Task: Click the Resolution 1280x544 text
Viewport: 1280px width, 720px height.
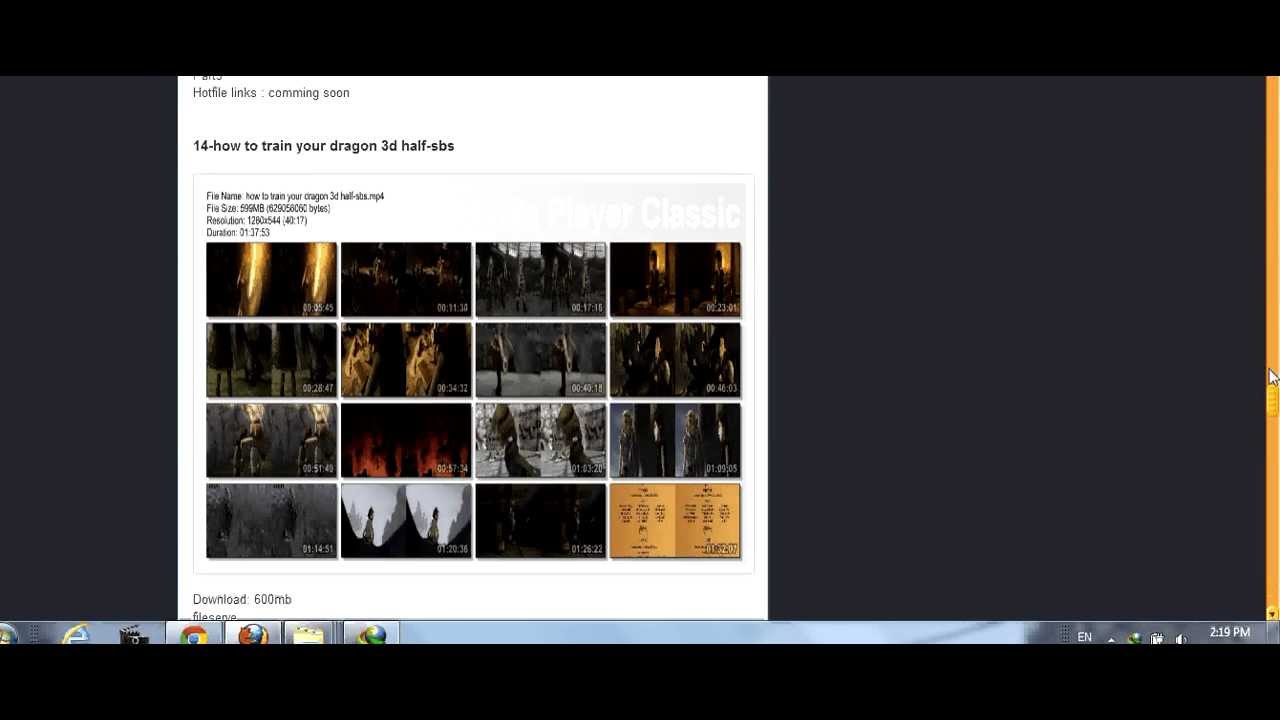Action: click(x=257, y=221)
